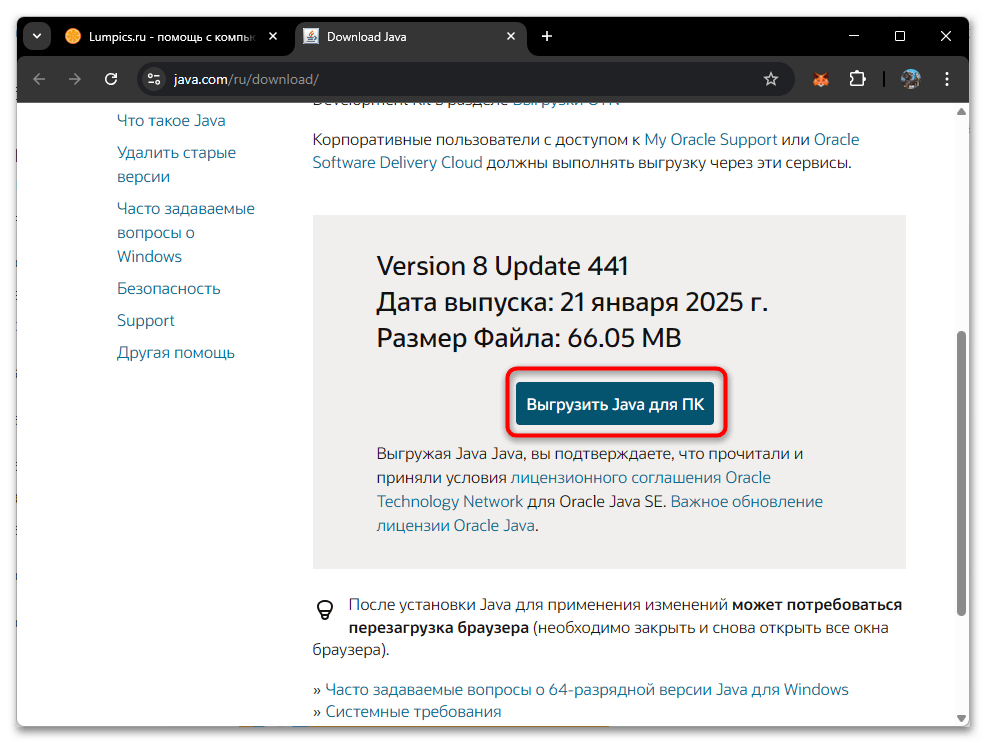View site information icon in address bar
The height and width of the screenshot is (743, 986).
153,79
